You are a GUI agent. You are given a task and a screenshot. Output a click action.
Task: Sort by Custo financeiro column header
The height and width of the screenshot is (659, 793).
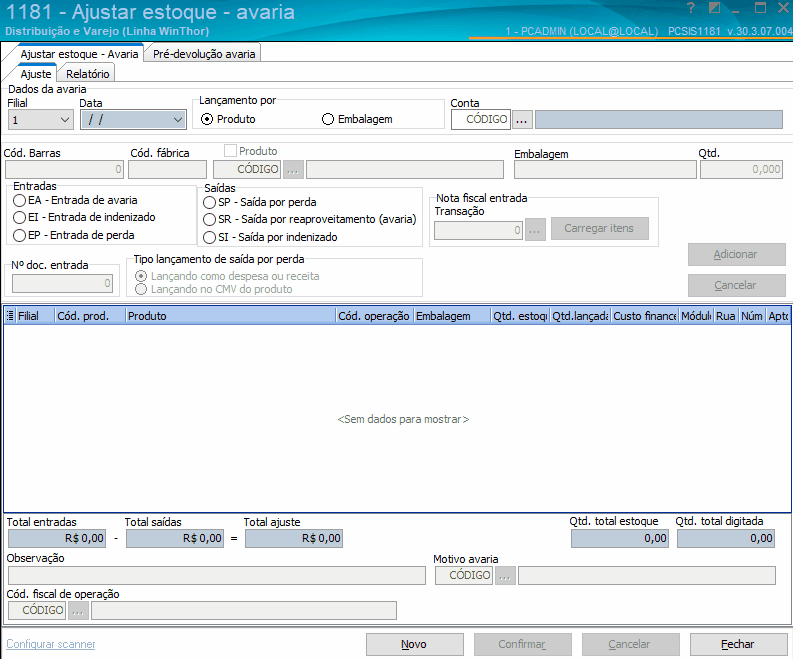tap(645, 316)
